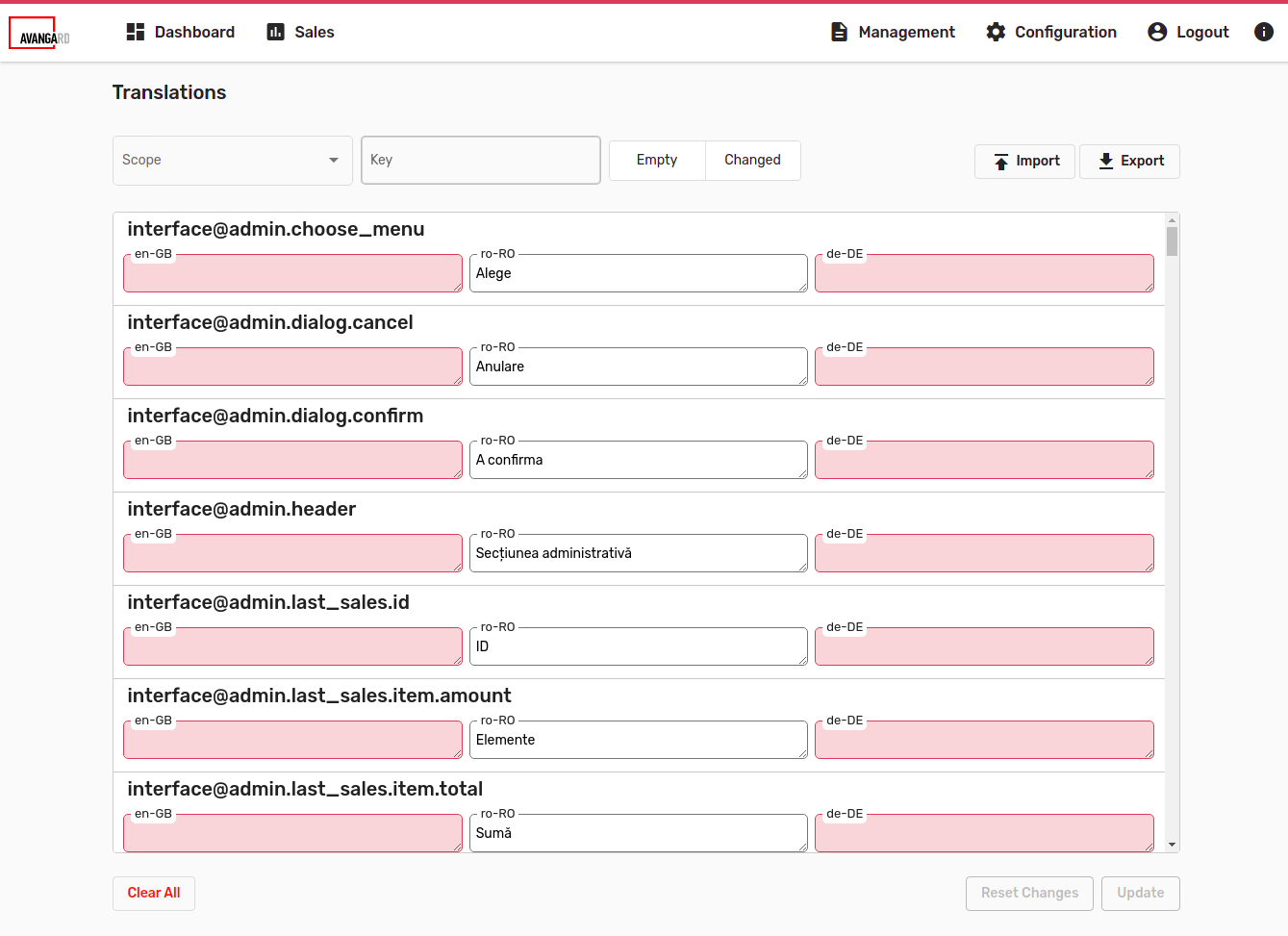Click the Sales chart icon

[276, 32]
